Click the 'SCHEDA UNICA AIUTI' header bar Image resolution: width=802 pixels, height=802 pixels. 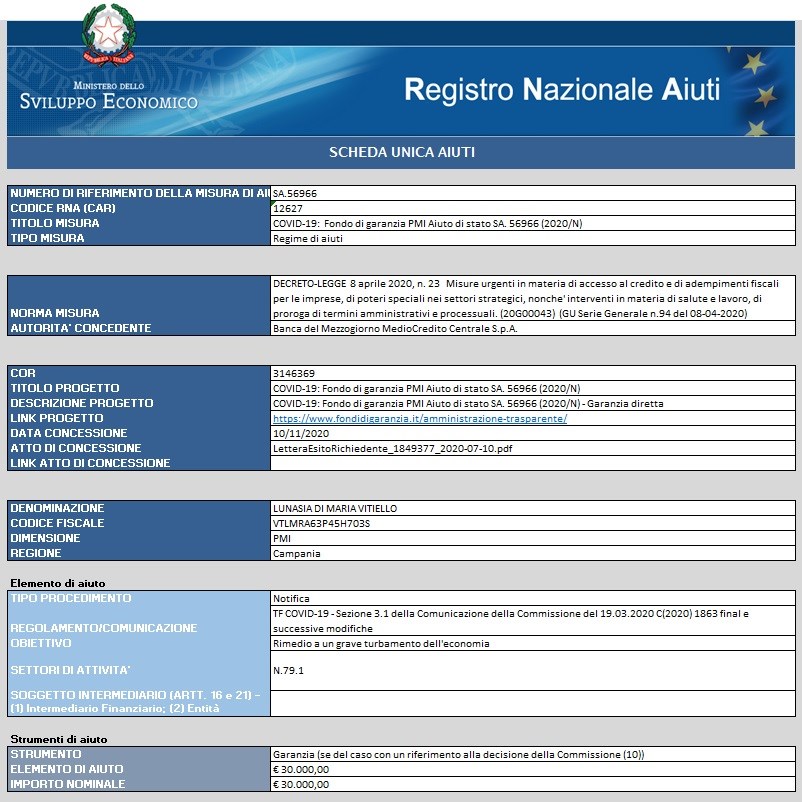[402, 152]
